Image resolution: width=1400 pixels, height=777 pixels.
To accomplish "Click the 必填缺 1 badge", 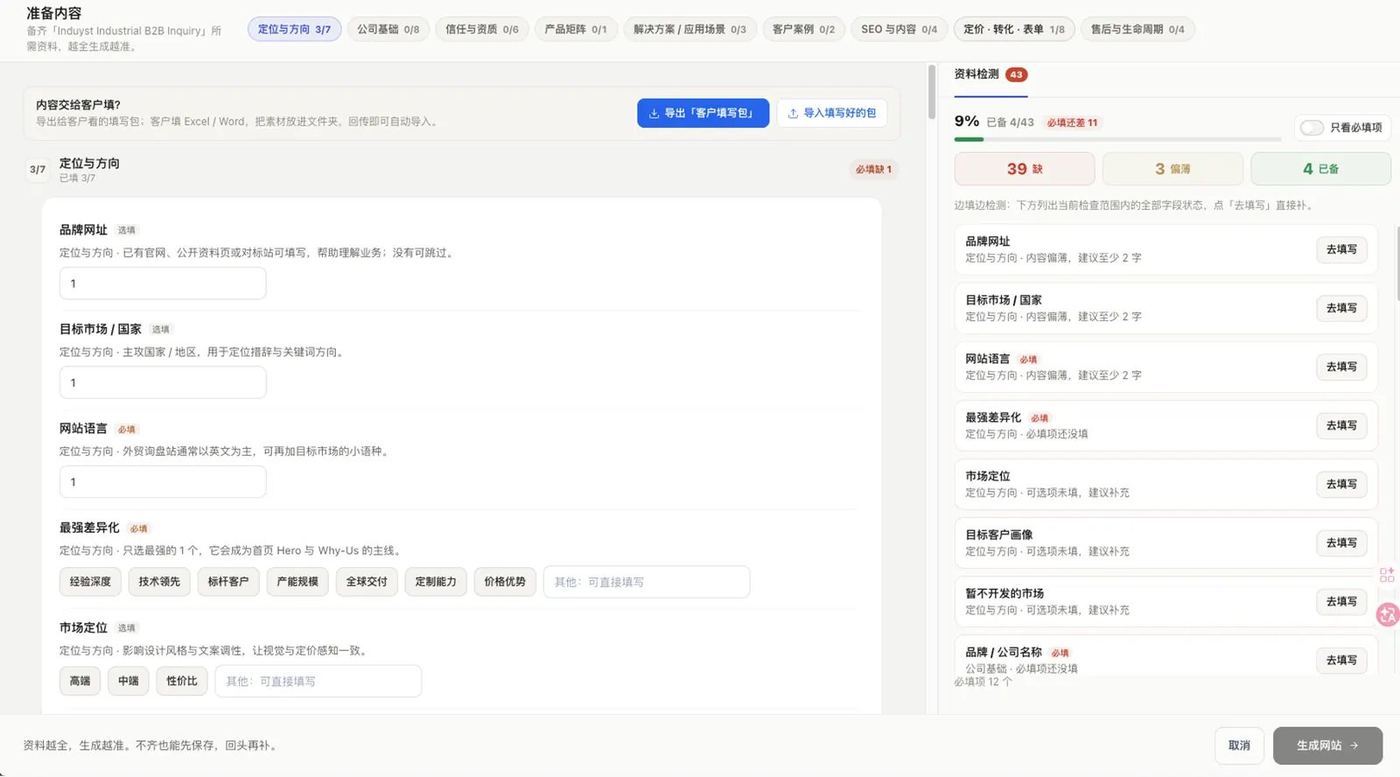I will click(x=873, y=169).
